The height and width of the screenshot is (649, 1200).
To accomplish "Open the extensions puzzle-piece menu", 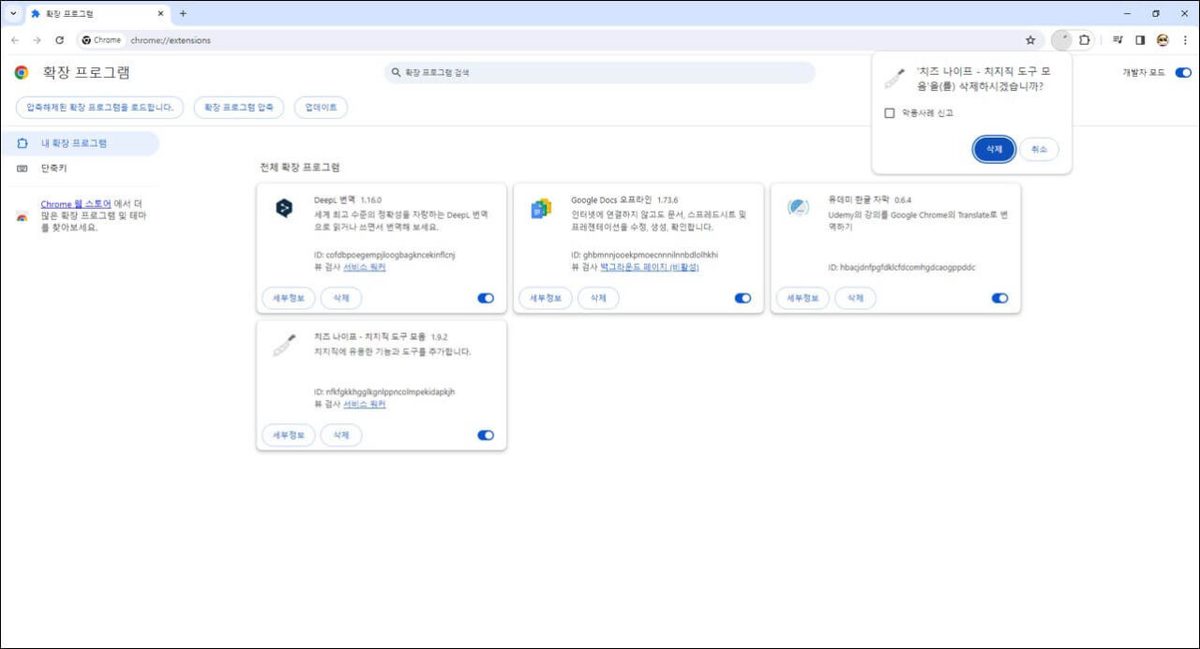I will (1084, 40).
